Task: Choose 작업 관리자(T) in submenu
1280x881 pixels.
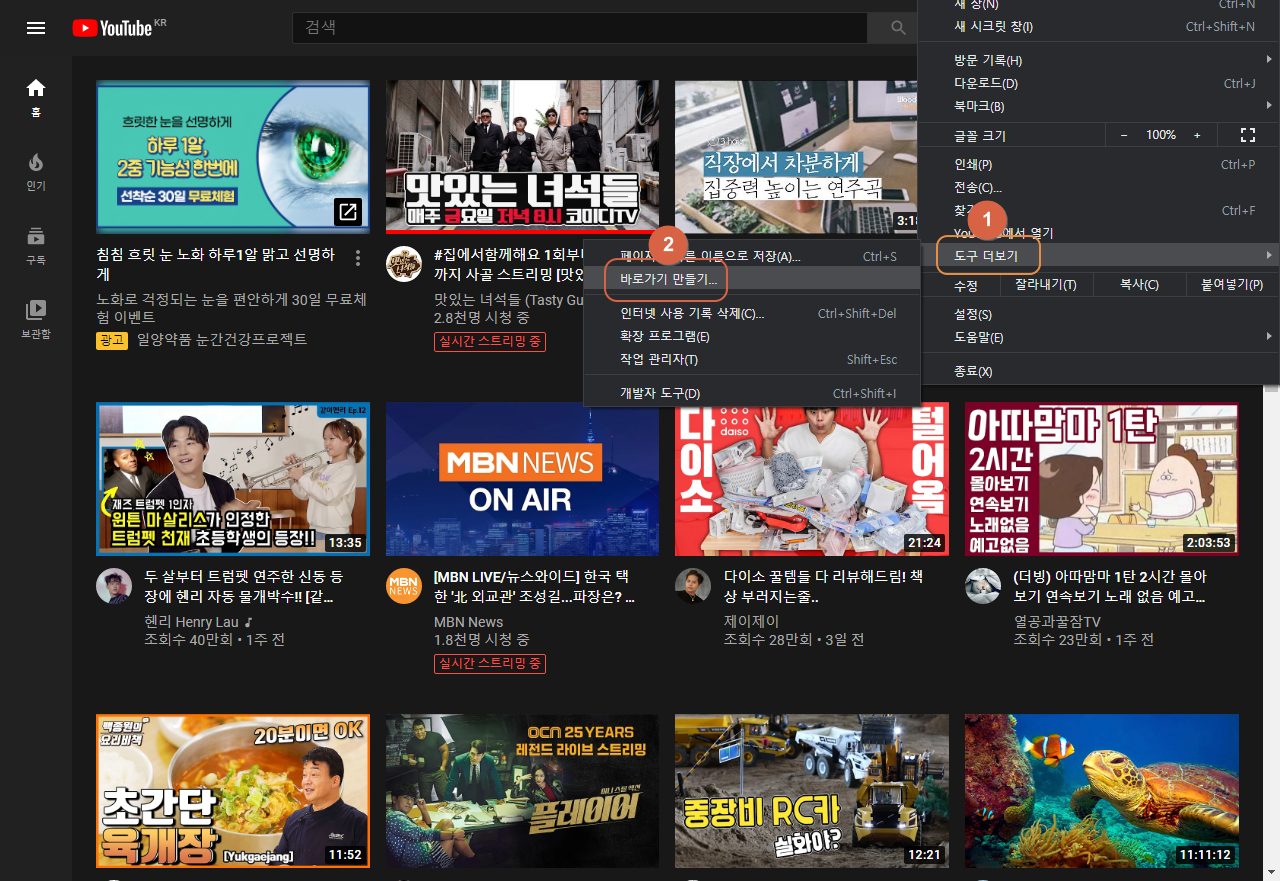Action: point(752,360)
